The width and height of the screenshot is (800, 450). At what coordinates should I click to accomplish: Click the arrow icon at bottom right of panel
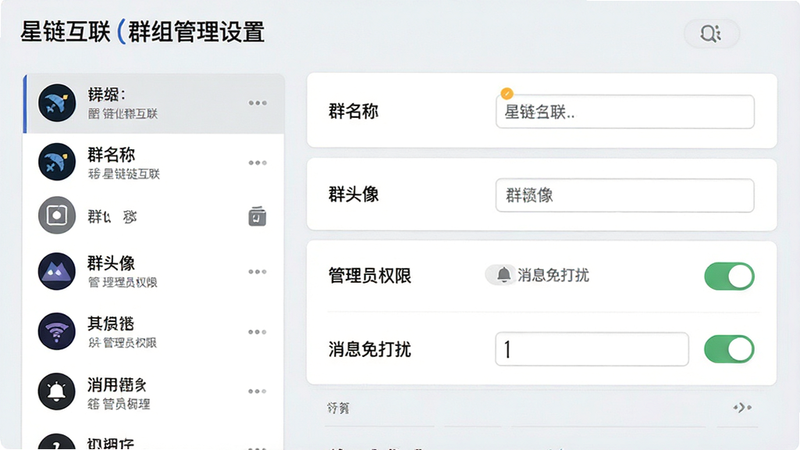742,407
